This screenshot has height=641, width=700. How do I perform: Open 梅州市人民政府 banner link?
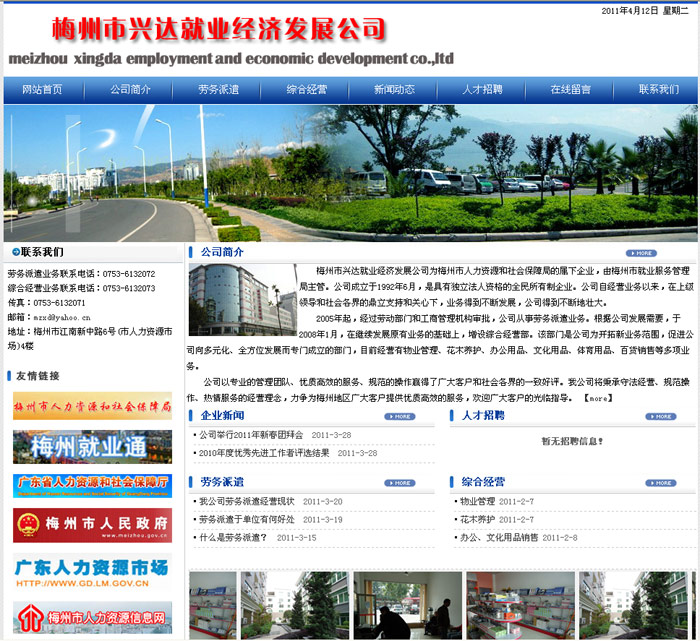point(92,524)
